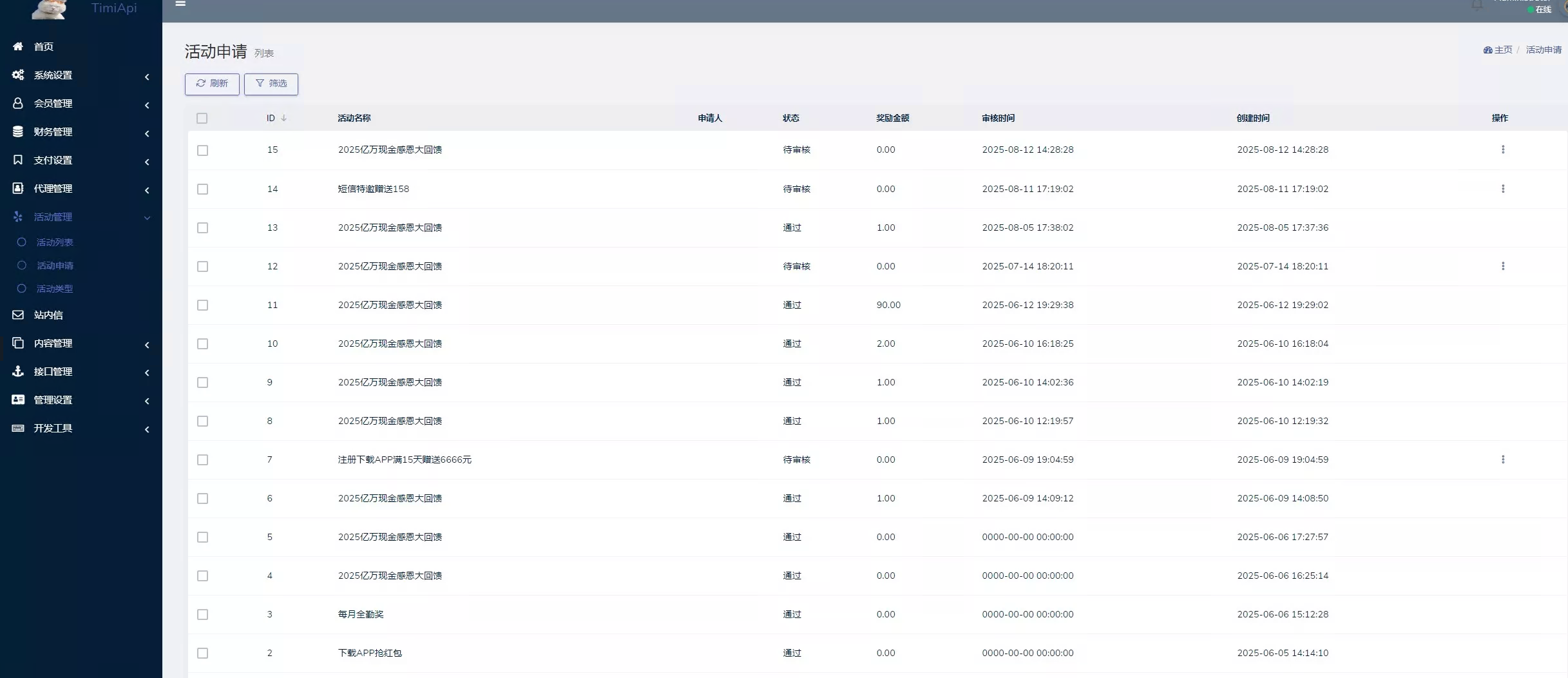Open three-dot actions for ID 7
This screenshot has height=678, width=1568.
click(x=1503, y=460)
